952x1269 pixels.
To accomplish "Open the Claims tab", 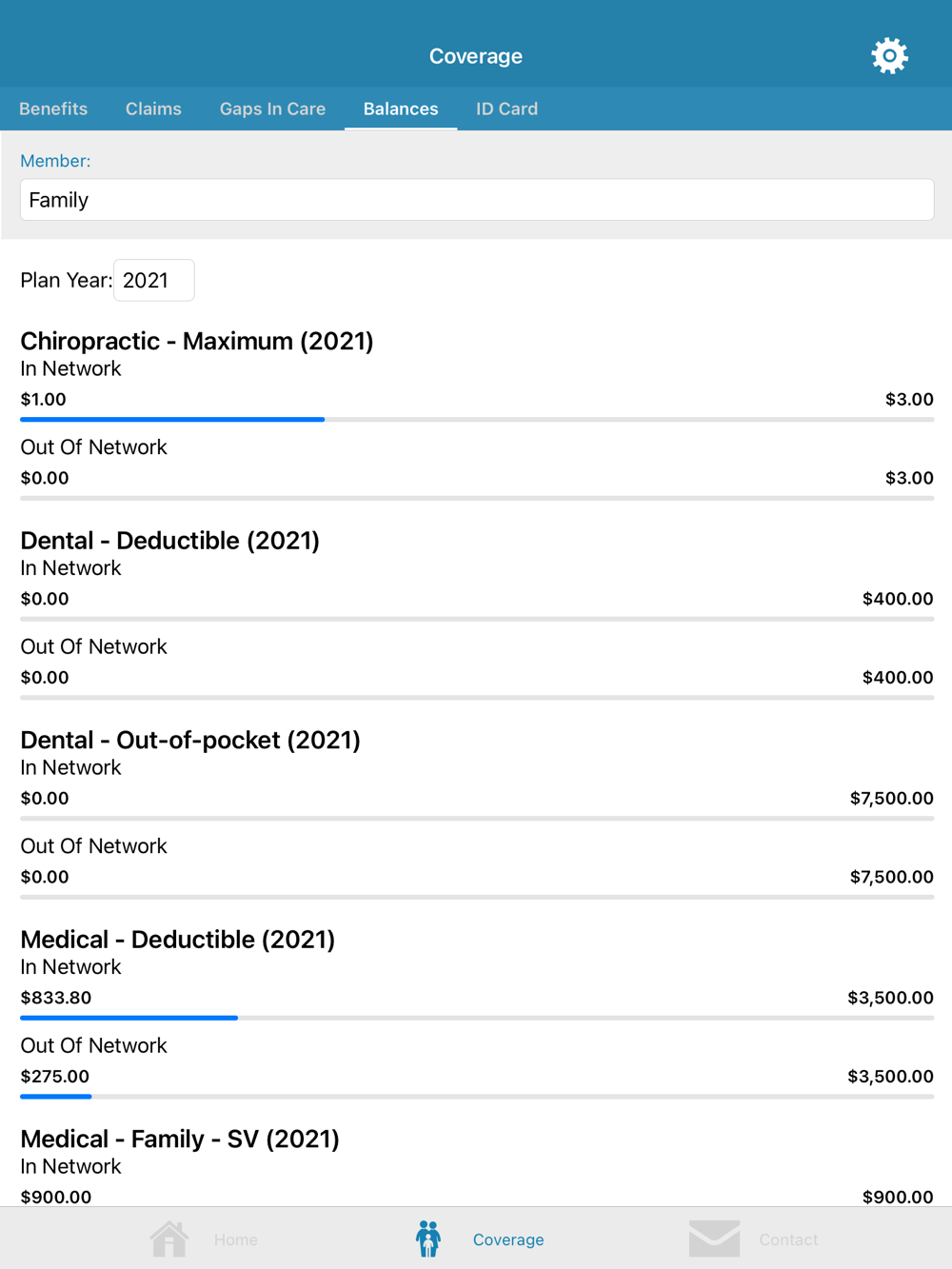I will 153,109.
